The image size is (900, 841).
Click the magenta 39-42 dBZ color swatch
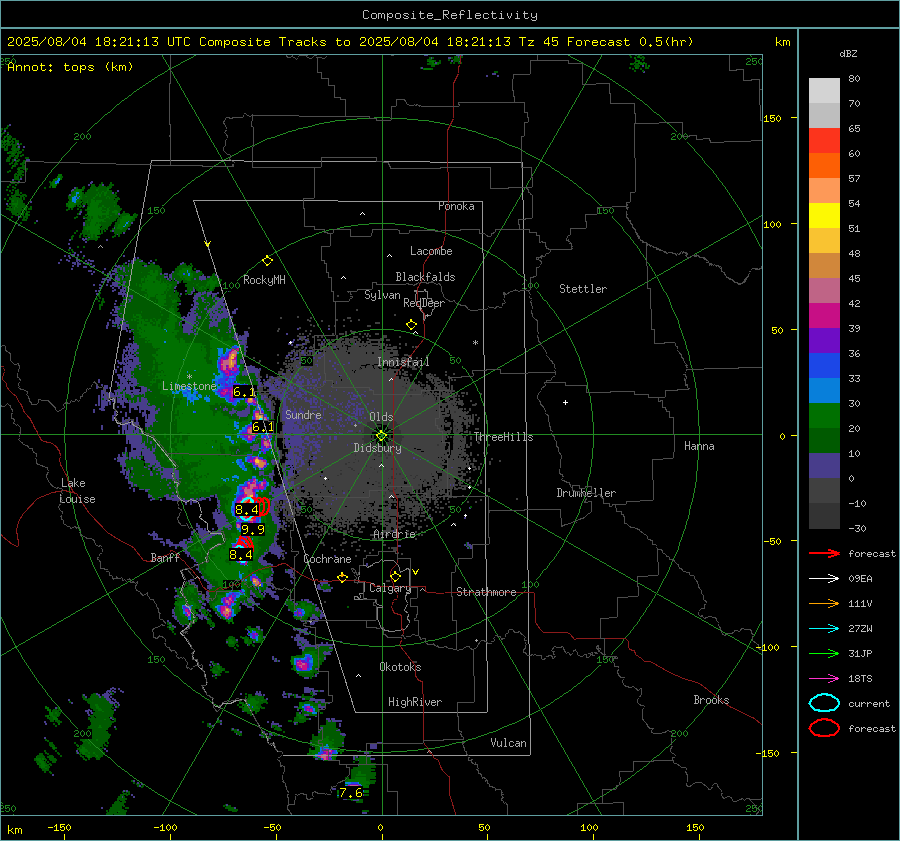click(824, 315)
